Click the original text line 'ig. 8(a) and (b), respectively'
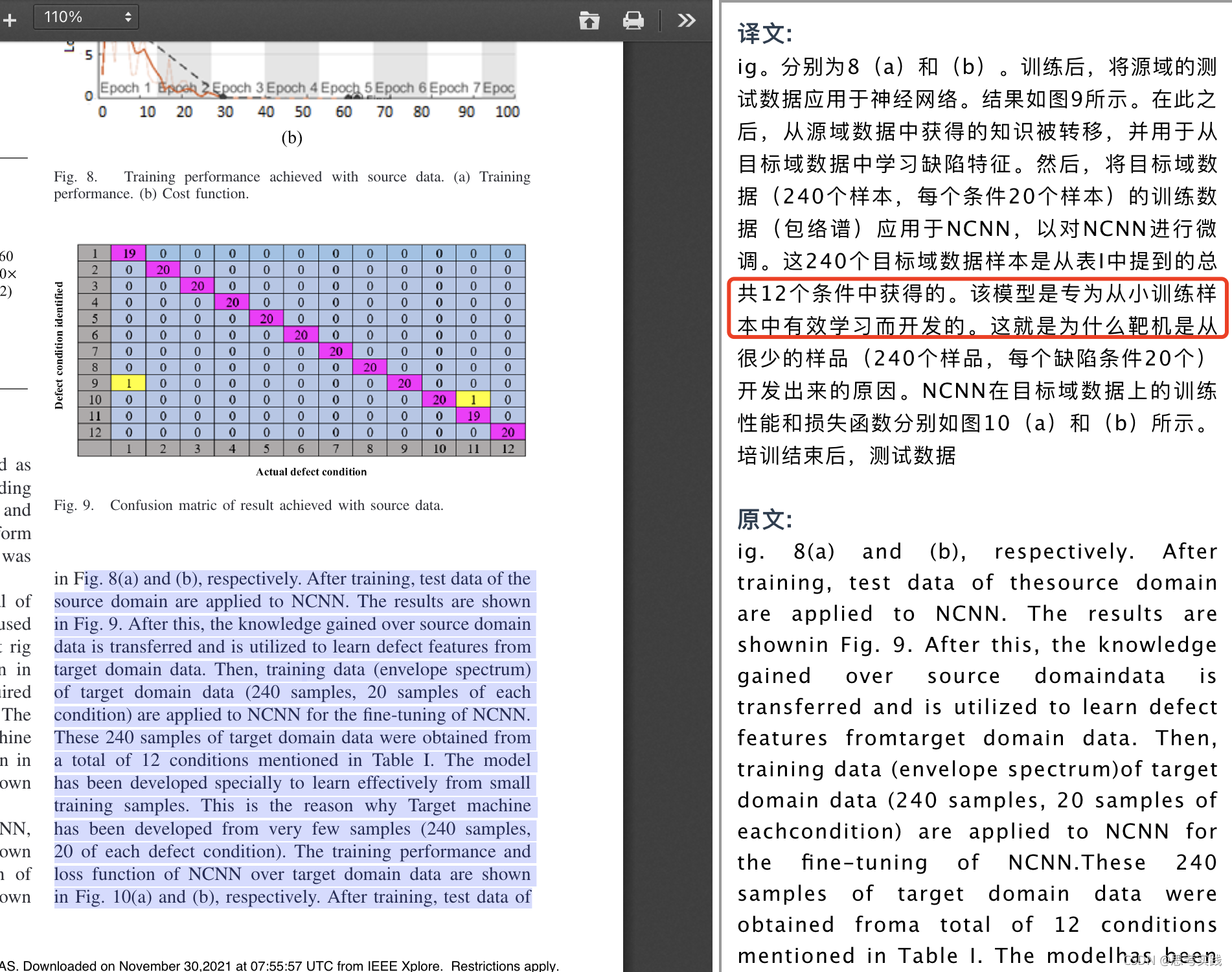The image size is (1232, 972). pos(977,551)
